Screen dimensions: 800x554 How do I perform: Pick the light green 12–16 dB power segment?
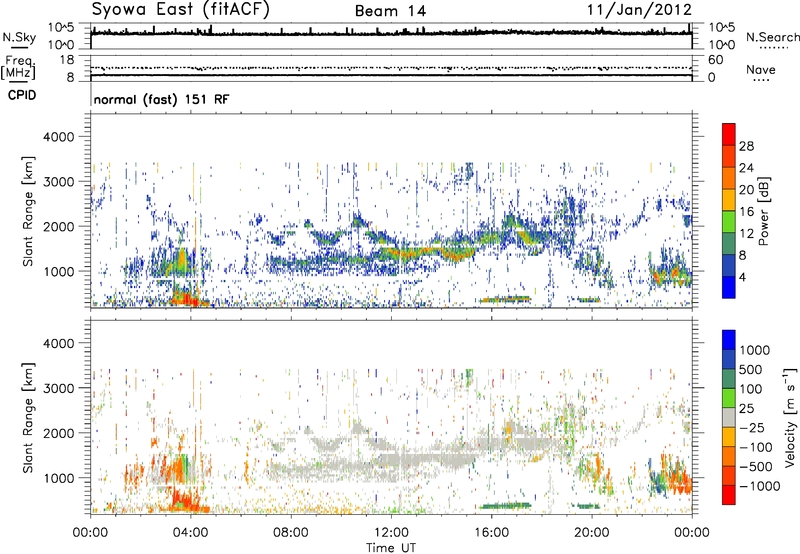729,222
